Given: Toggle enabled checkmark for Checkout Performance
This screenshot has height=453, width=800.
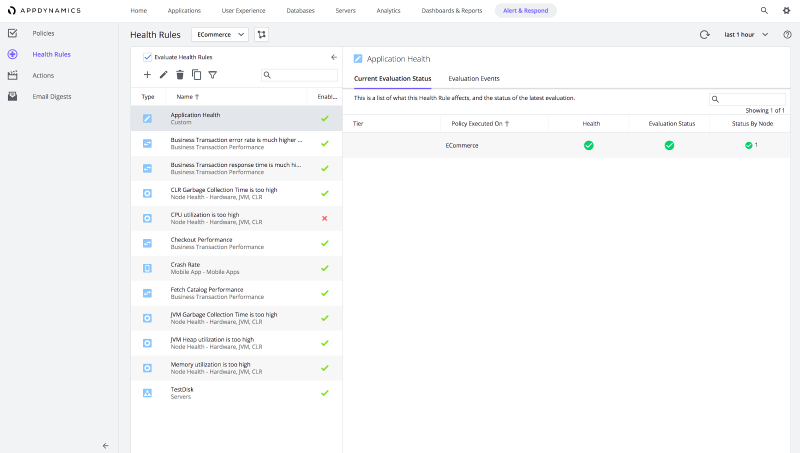Looking at the screenshot, I should click(324, 243).
